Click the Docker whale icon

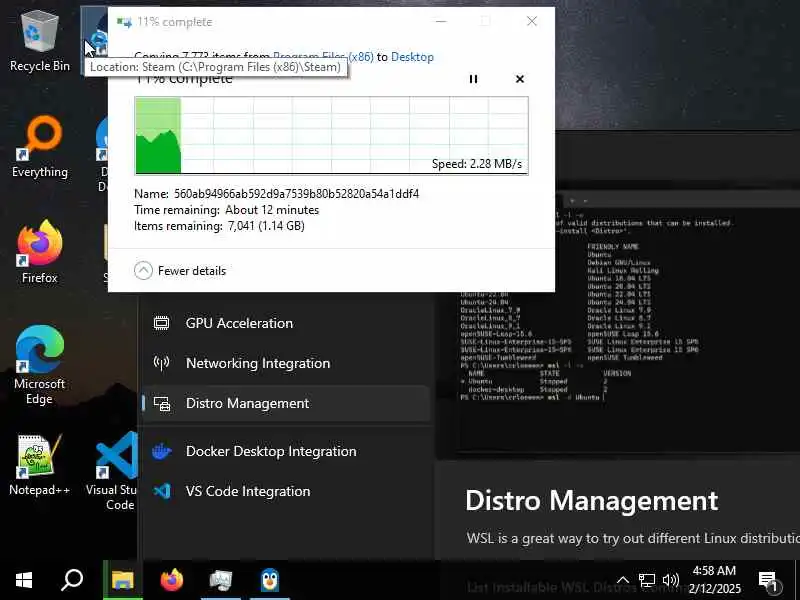[x=162, y=452]
